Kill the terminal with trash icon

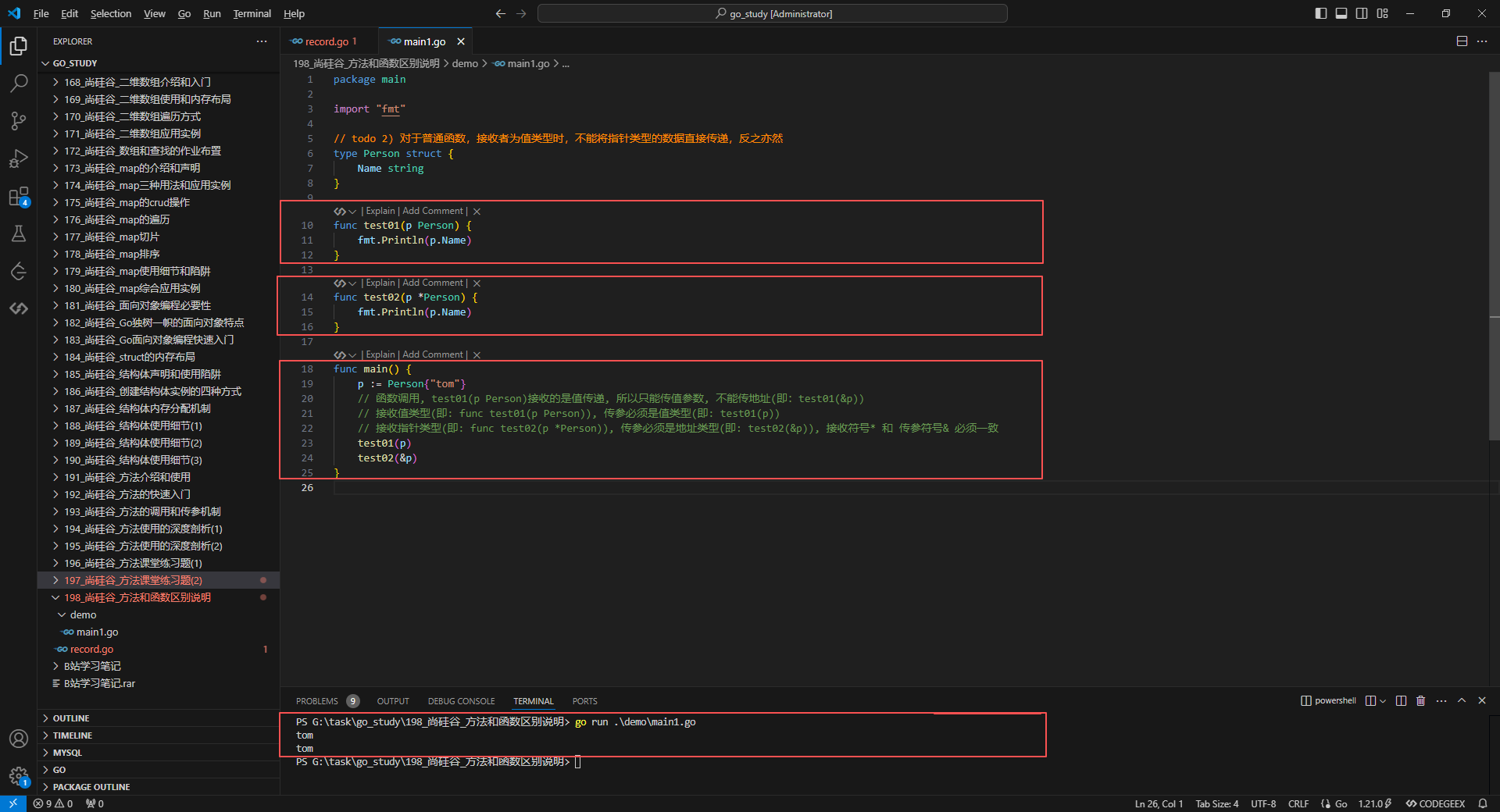[1420, 700]
